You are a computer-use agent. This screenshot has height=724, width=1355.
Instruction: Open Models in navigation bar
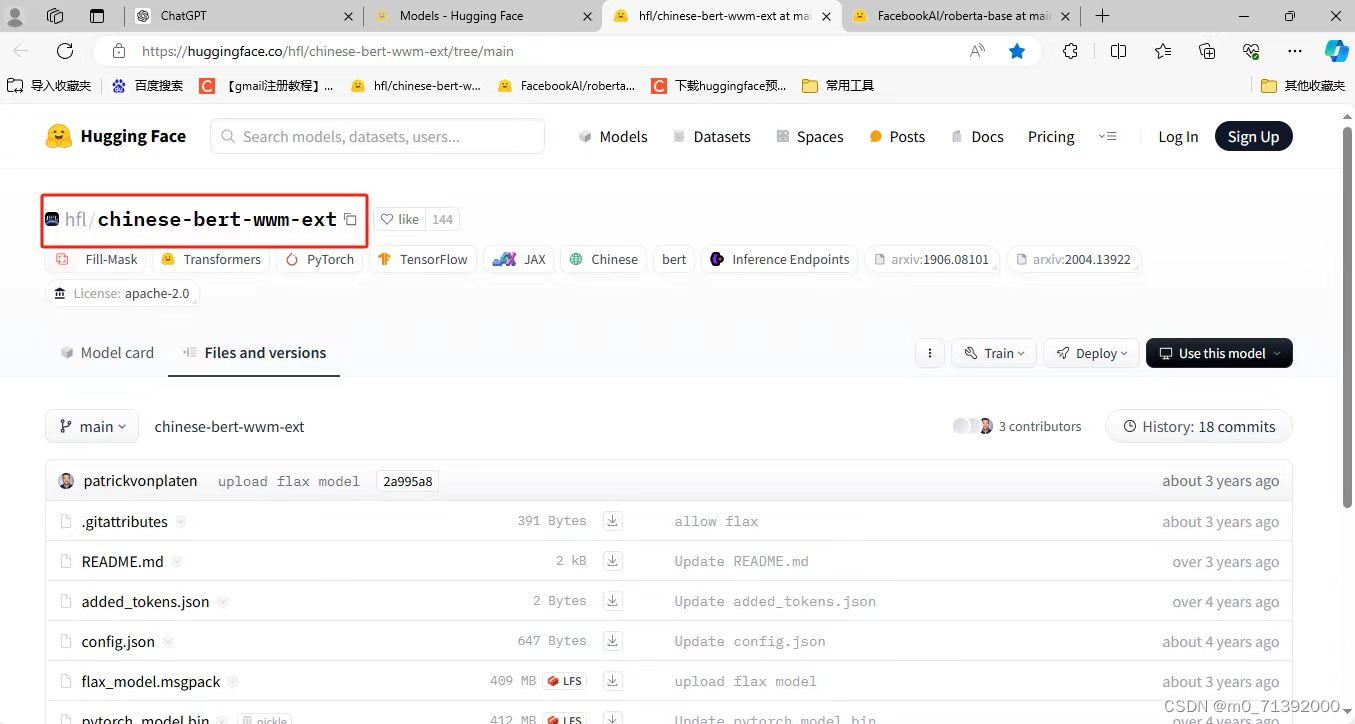pos(612,137)
